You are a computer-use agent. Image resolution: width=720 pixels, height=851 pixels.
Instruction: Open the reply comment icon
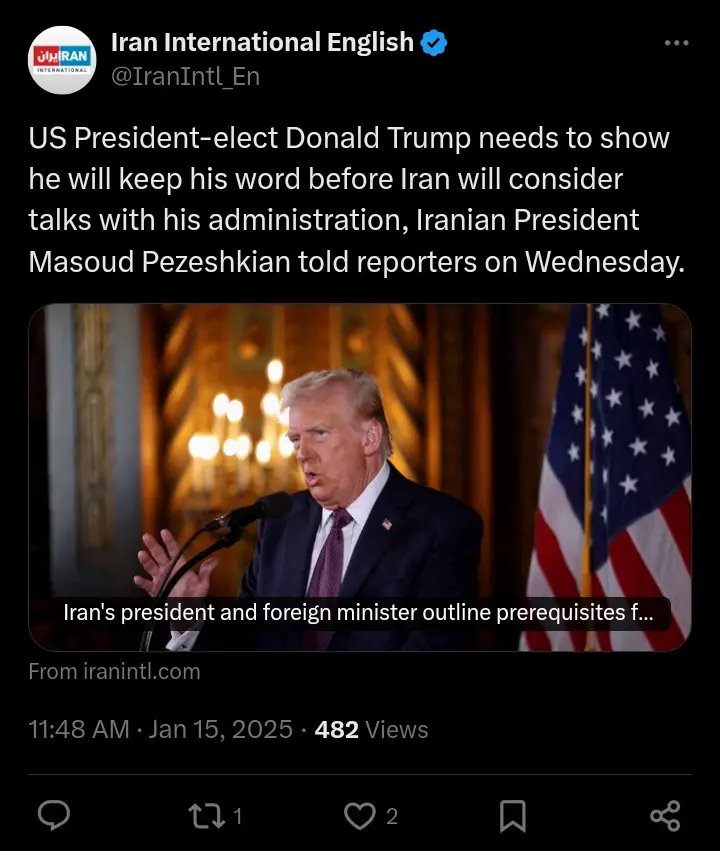[x=54, y=815]
